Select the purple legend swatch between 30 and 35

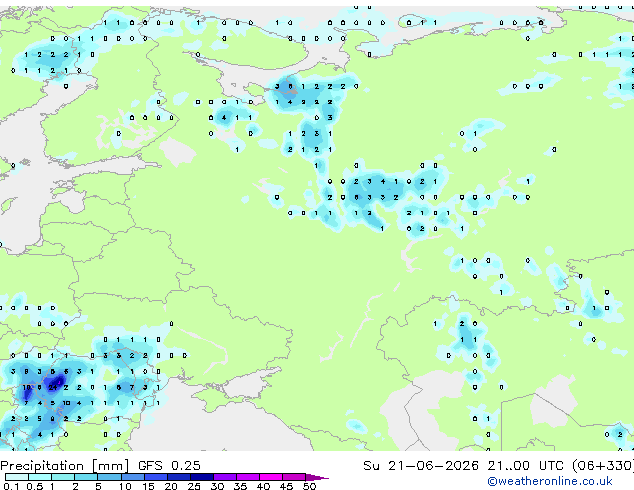224,477
